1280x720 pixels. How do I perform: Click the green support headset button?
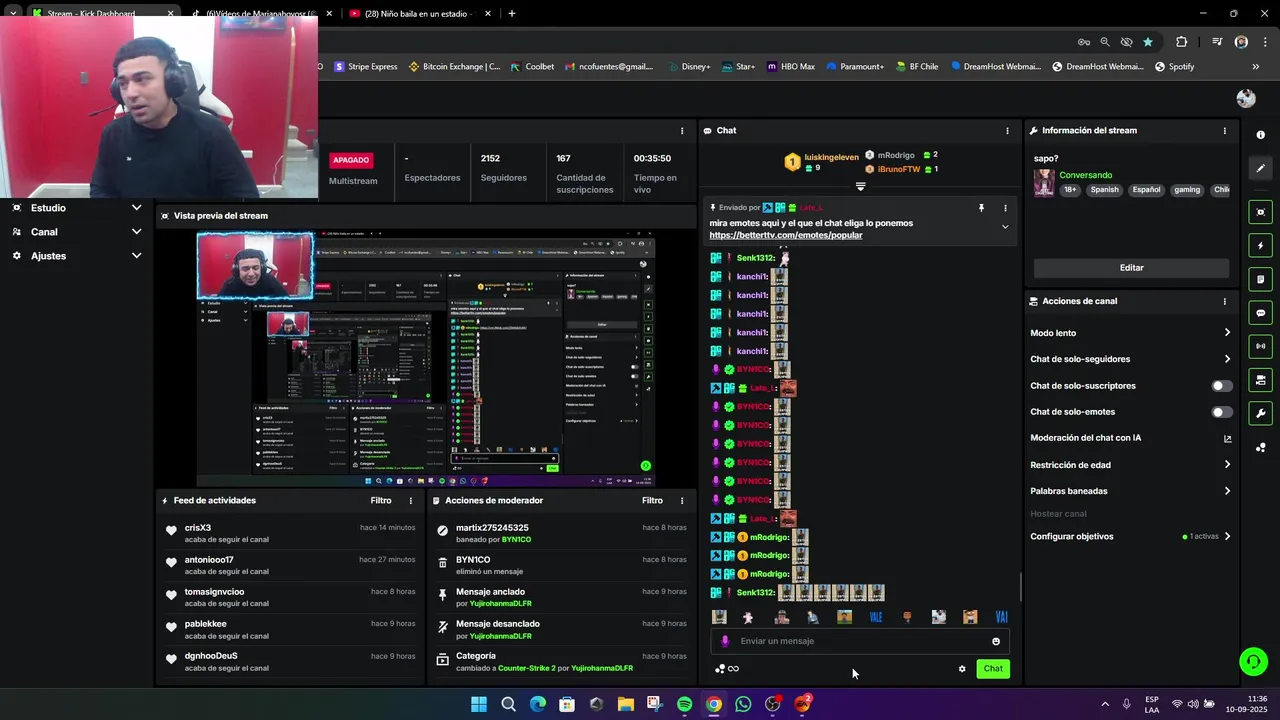[1253, 662]
